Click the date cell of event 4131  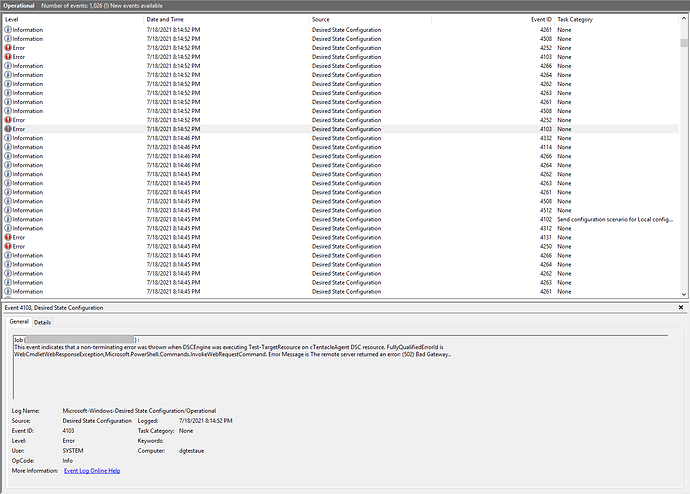click(x=173, y=237)
